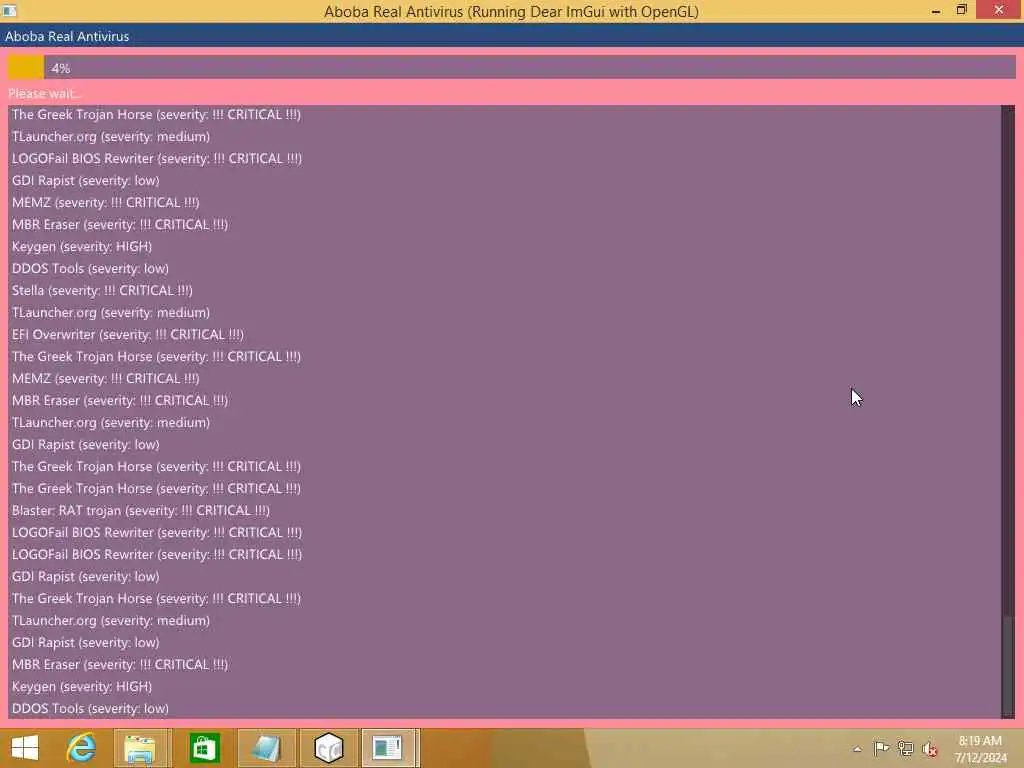Open the white cube app on the taskbar
This screenshot has width=1024, height=768.
(x=328, y=748)
